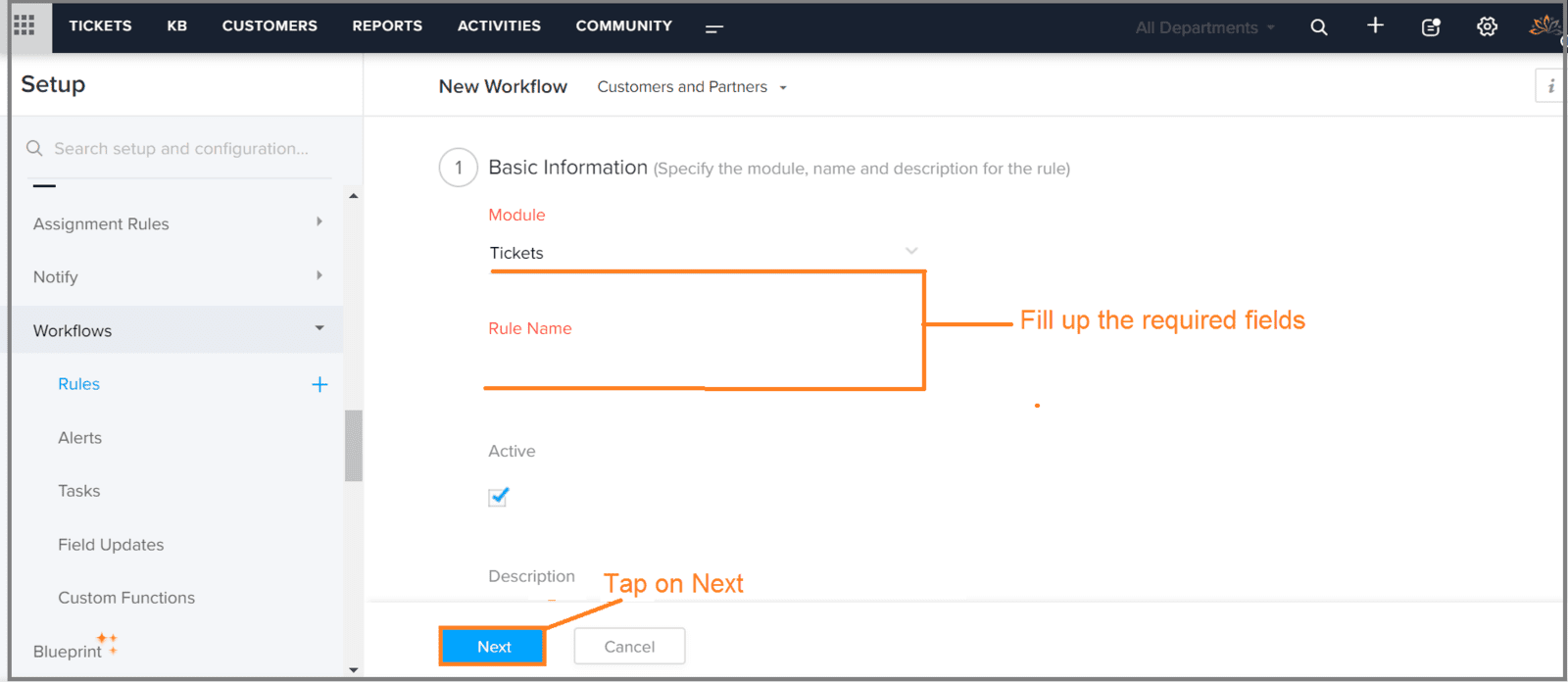Click the plus add-new icon in top bar
This screenshot has height=682, width=1568.
[1375, 25]
